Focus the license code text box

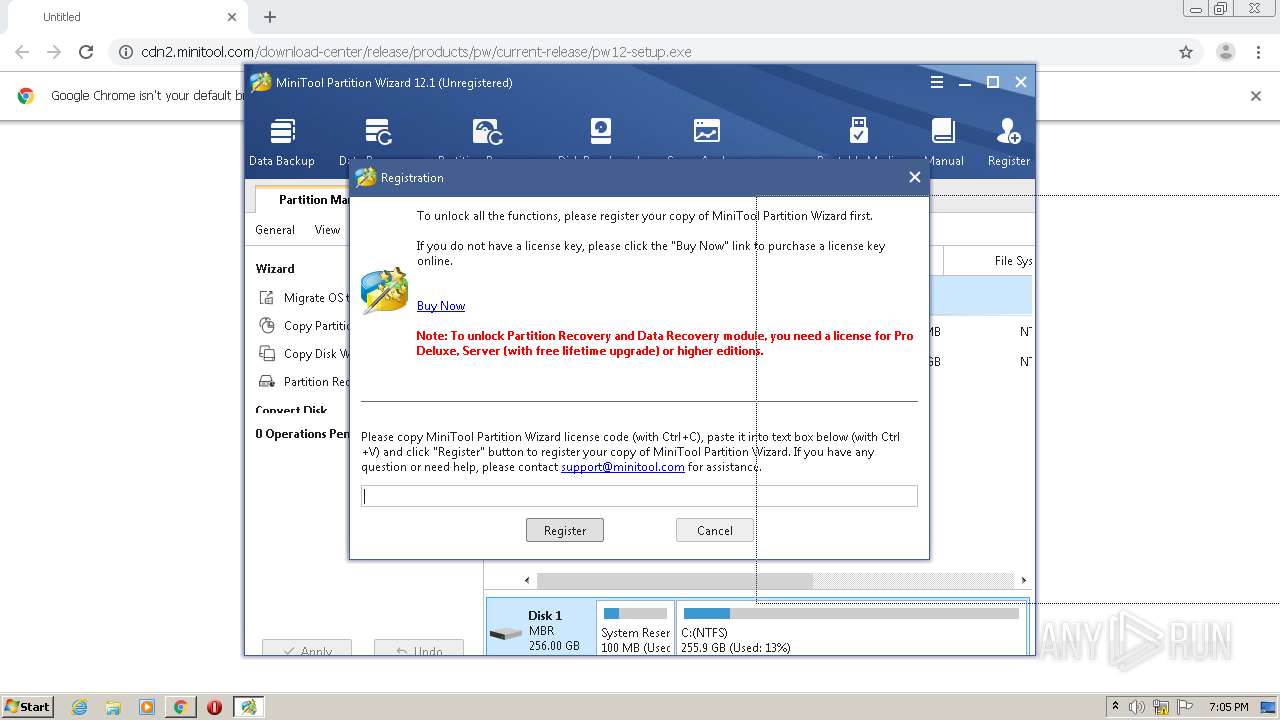(639, 496)
